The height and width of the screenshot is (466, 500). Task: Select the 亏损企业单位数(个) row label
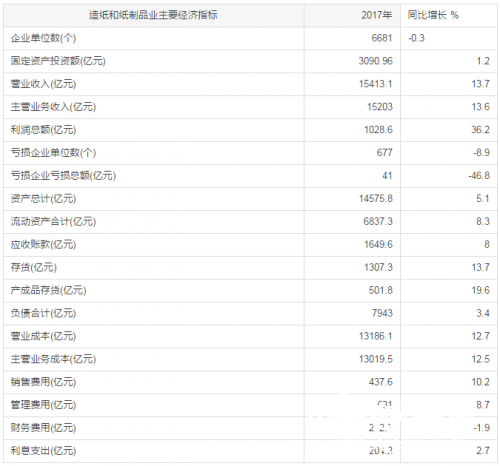tap(53, 153)
